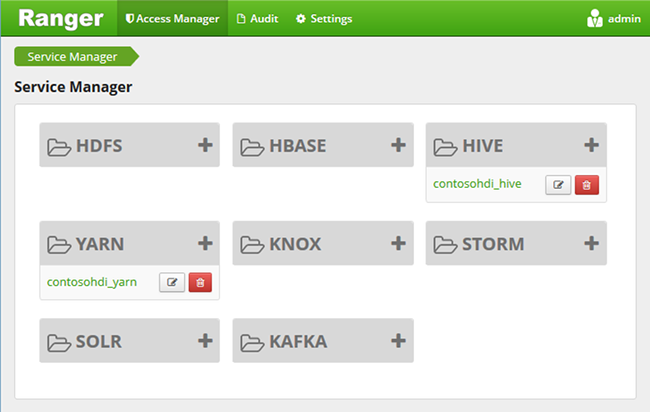Image resolution: width=650 pixels, height=412 pixels.
Task: Edit the contosohdi_yarn service
Action: 172,283
